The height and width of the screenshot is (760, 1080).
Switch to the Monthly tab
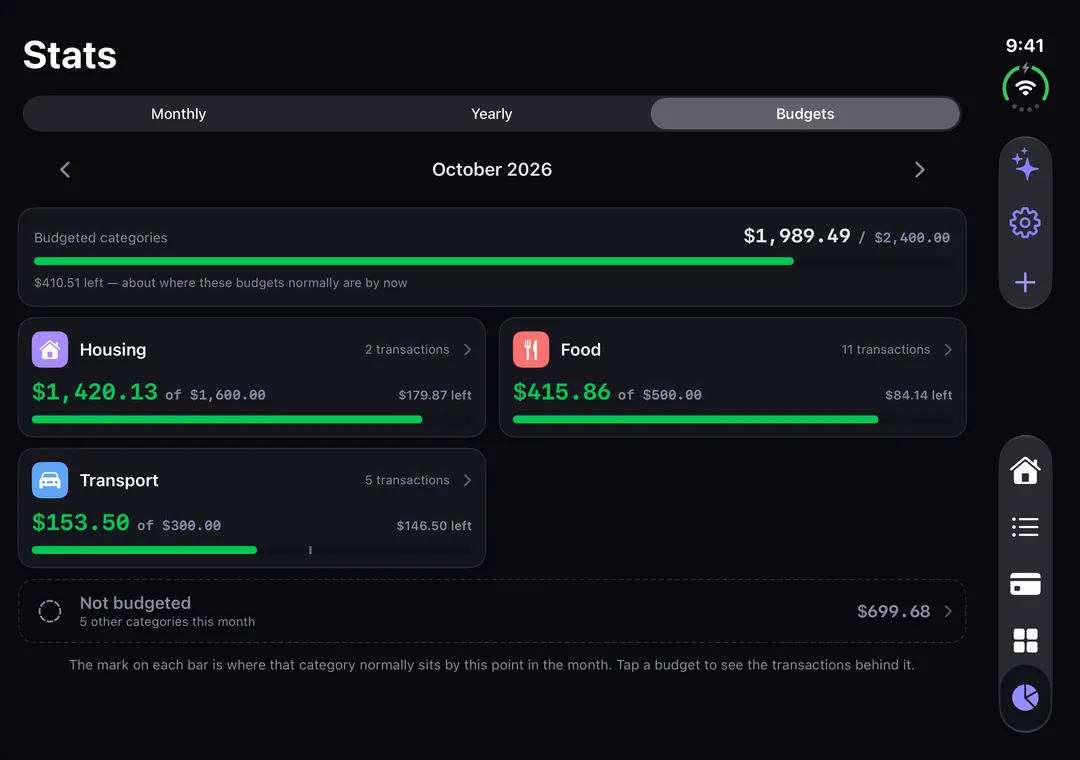pos(178,114)
